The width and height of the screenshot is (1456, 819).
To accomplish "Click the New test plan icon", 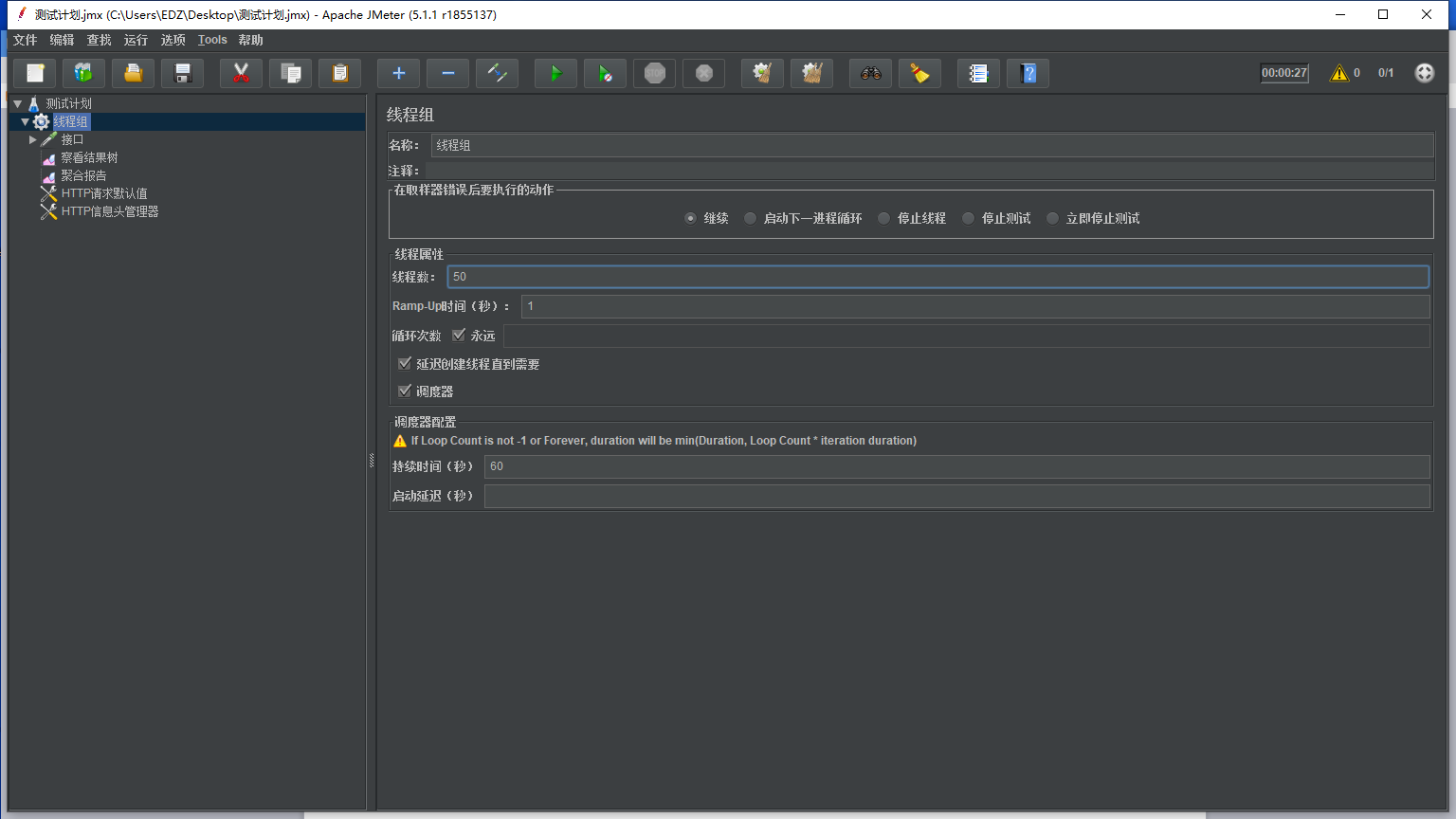I will tap(35, 73).
